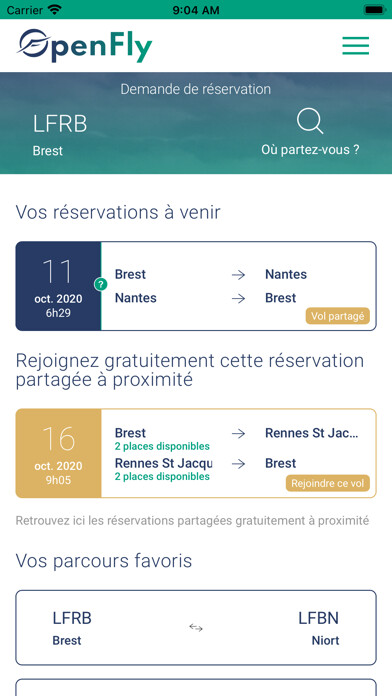
Task: Open the hamburger menu
Action: click(x=356, y=45)
